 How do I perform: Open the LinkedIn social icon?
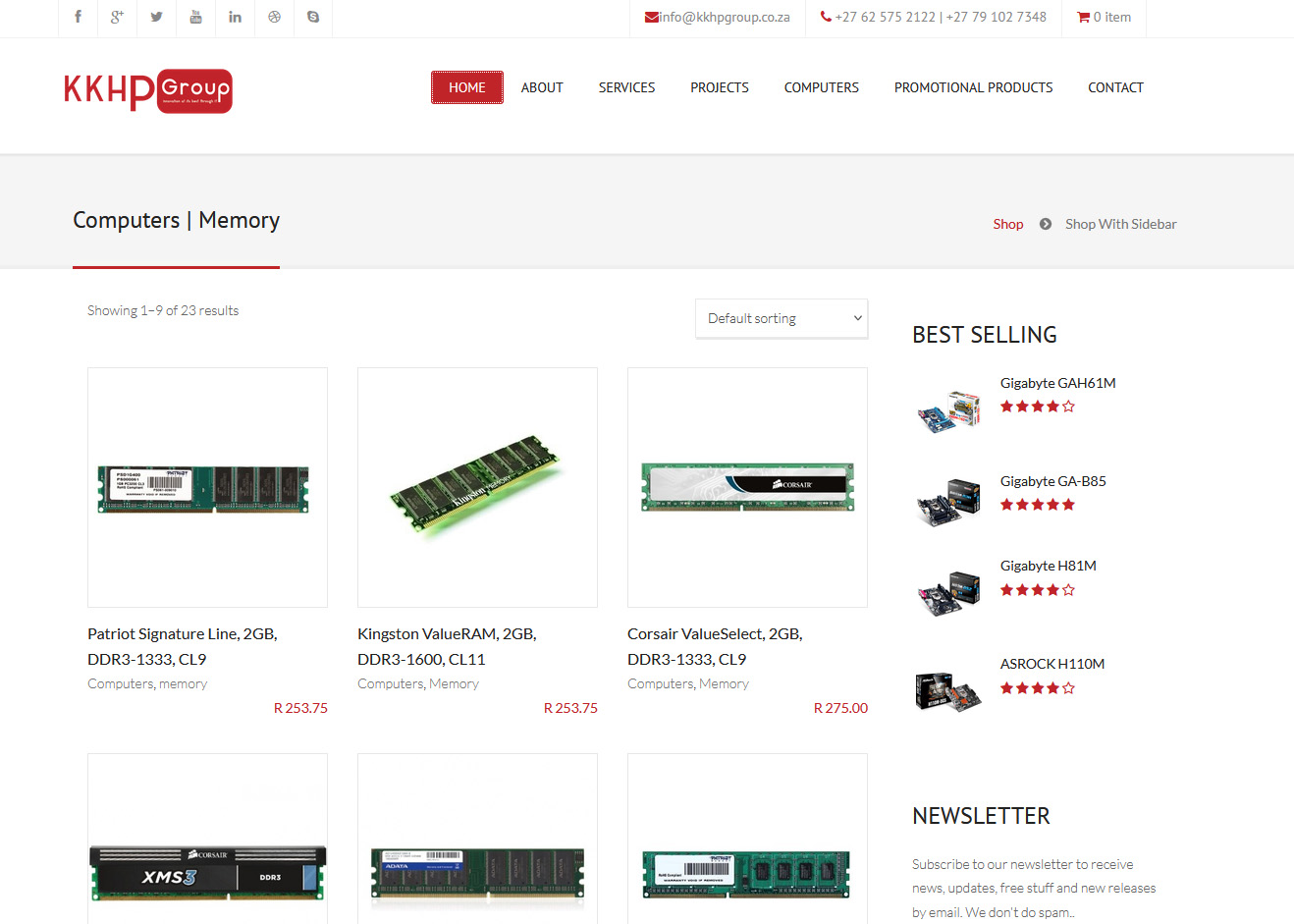tap(235, 17)
